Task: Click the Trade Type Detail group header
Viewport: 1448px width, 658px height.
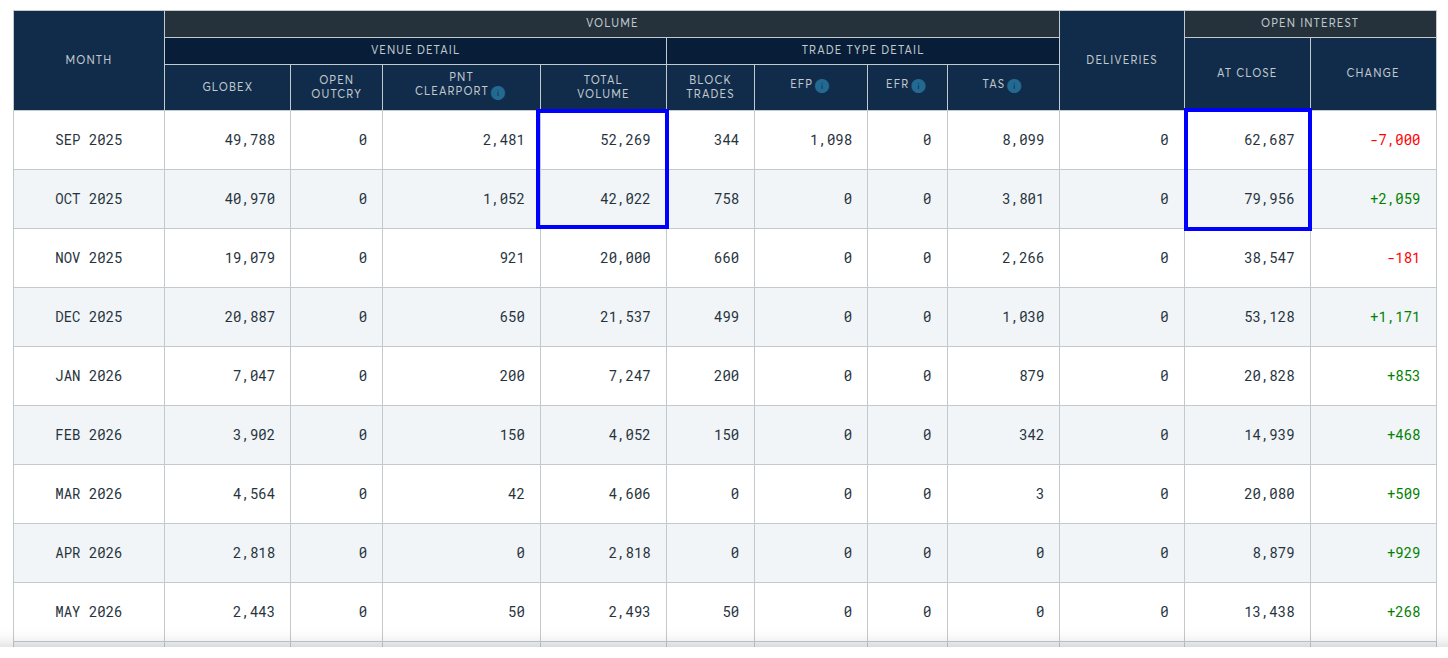Action: (x=862, y=50)
